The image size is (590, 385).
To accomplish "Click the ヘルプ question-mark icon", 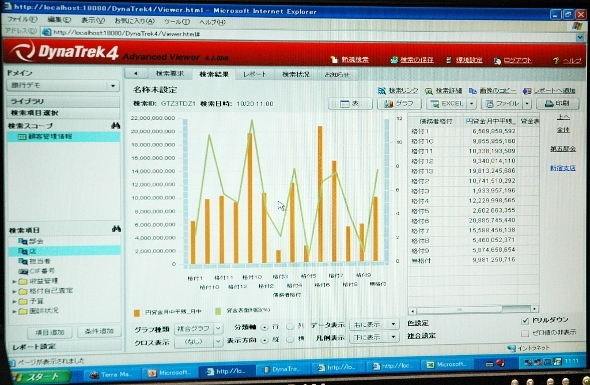I will click(557, 61).
